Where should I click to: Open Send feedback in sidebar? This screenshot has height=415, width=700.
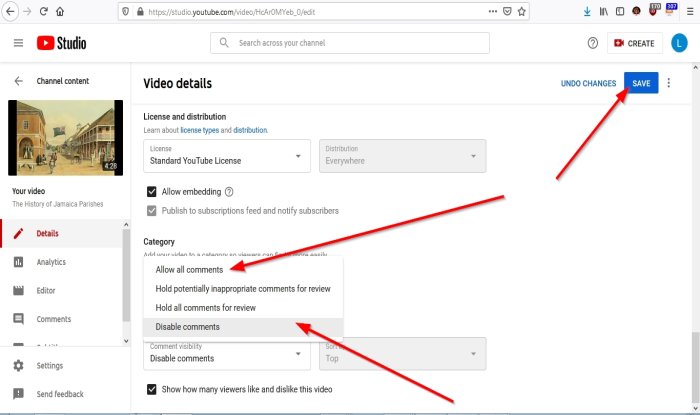click(65, 394)
